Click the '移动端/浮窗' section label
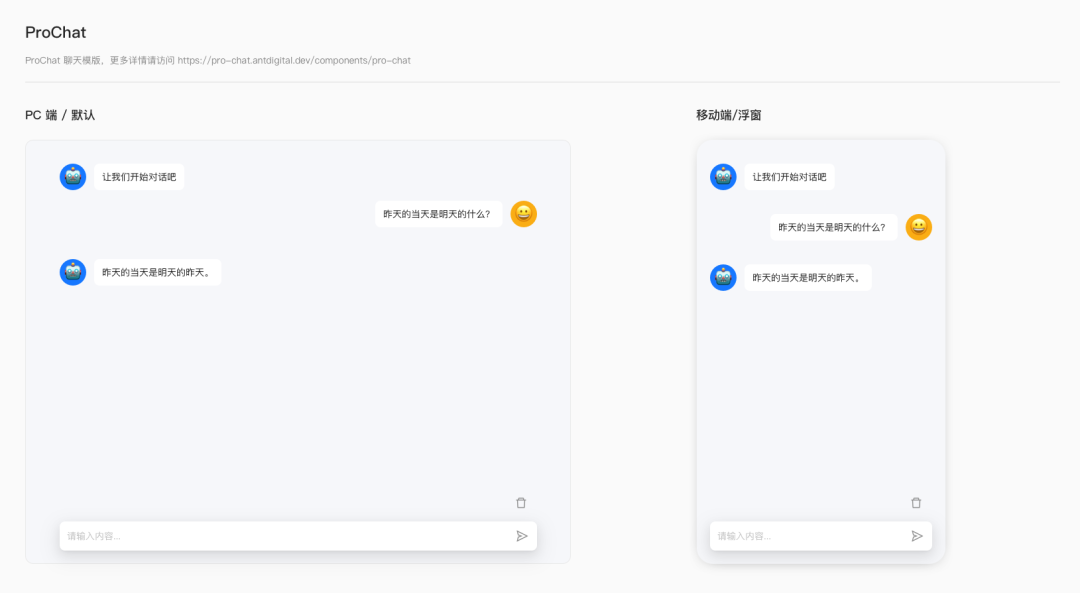Image resolution: width=1080 pixels, height=593 pixels. coord(729,115)
